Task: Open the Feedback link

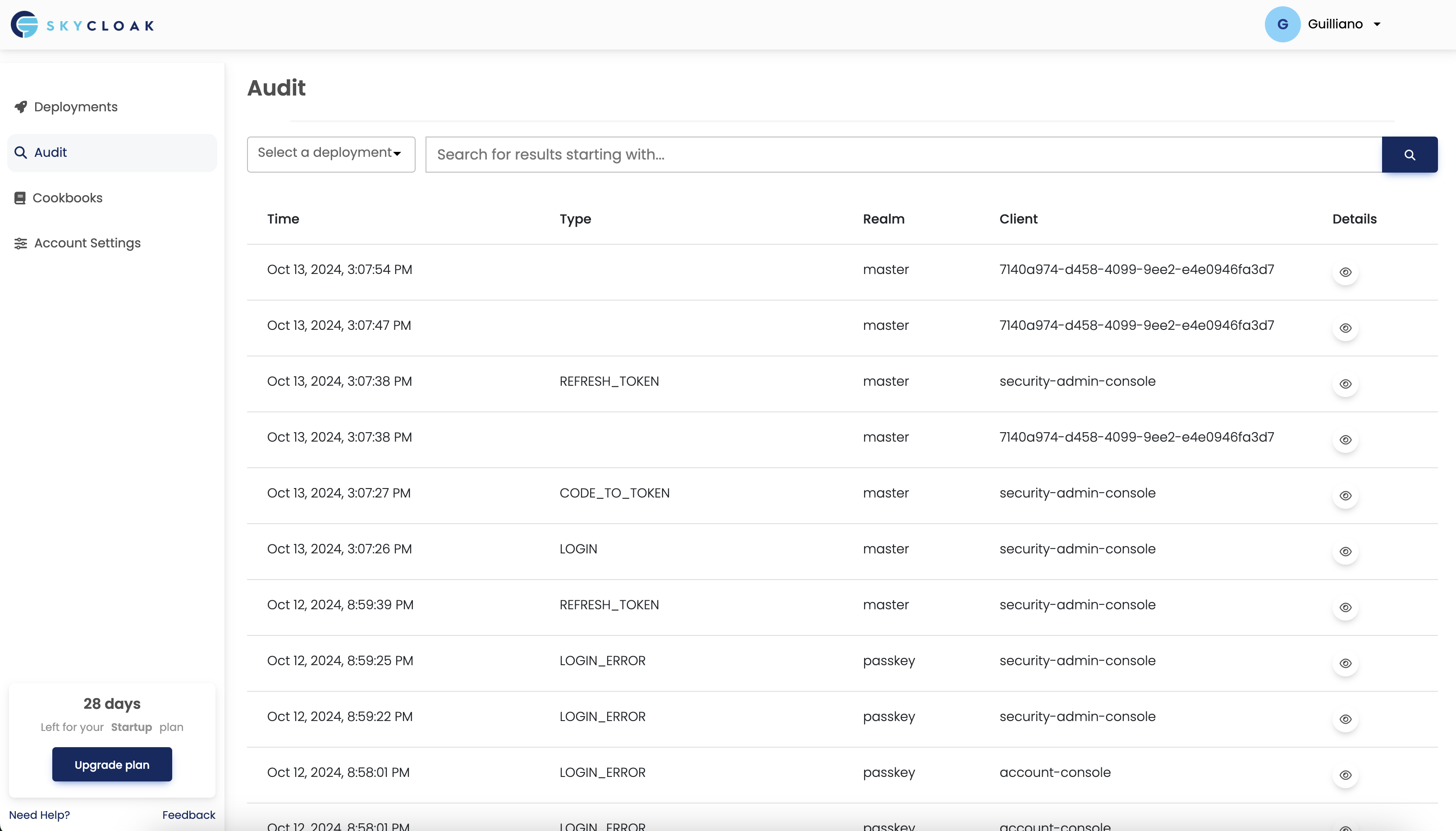Action: [188, 814]
